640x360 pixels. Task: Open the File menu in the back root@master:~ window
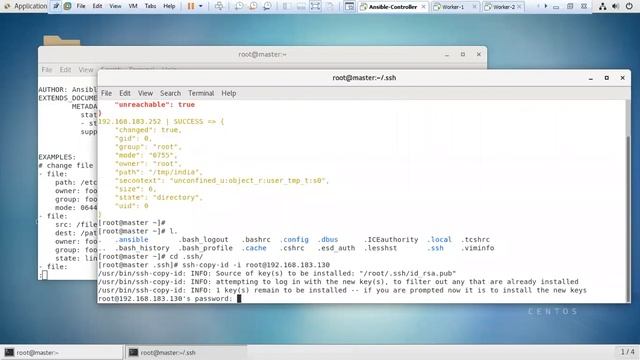(x=47, y=70)
